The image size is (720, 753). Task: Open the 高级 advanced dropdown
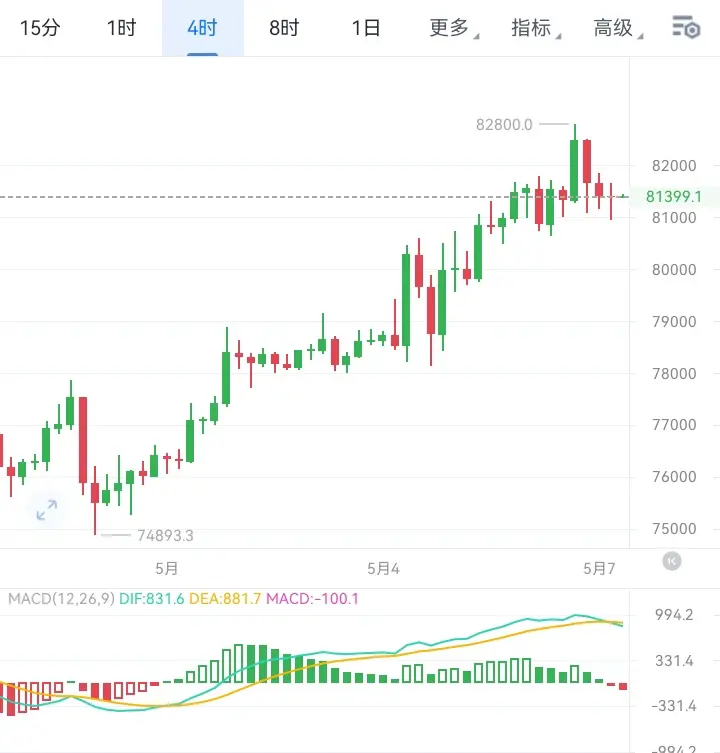click(618, 28)
